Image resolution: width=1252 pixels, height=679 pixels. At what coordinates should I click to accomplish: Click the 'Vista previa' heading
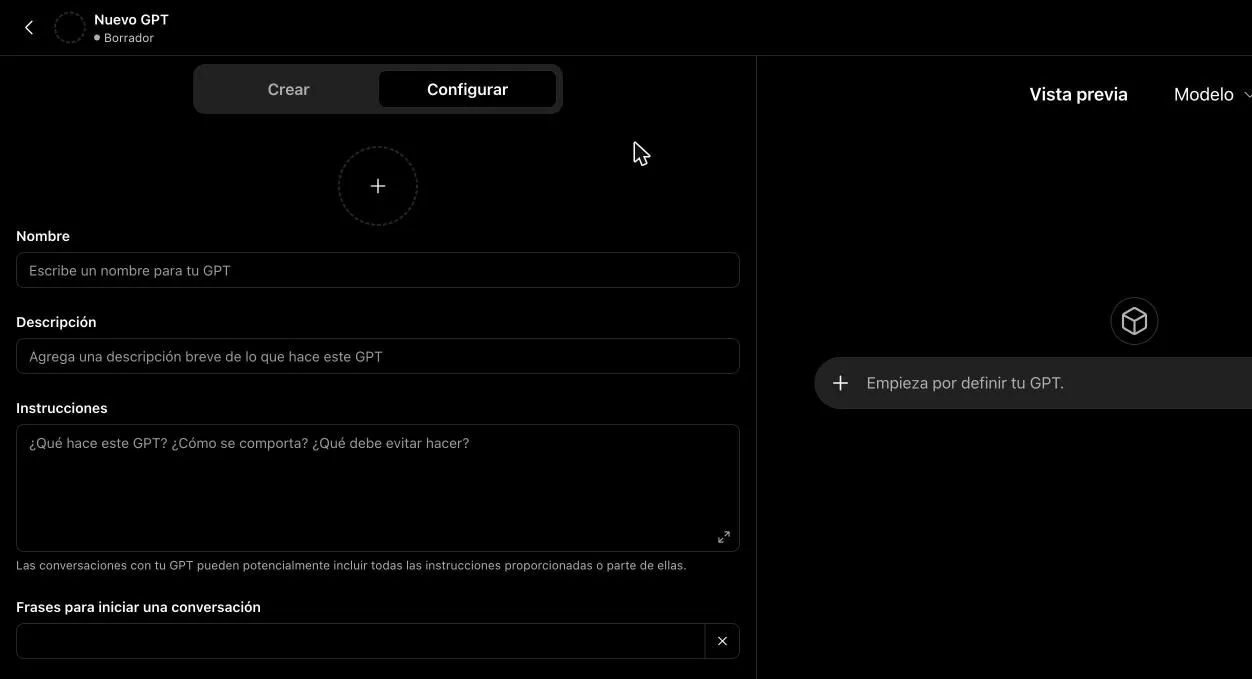[1078, 94]
